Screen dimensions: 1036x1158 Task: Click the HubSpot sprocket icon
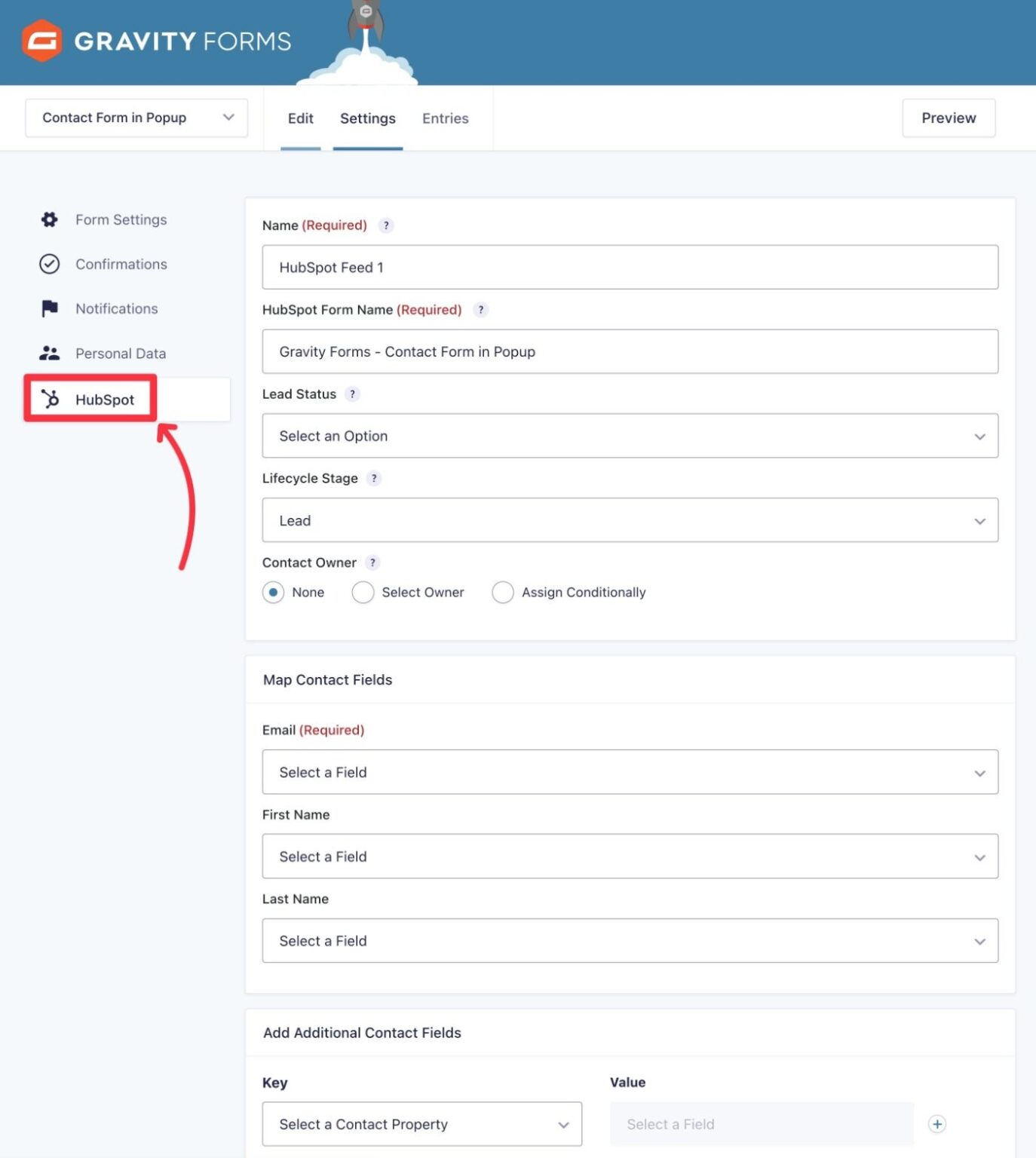point(51,400)
